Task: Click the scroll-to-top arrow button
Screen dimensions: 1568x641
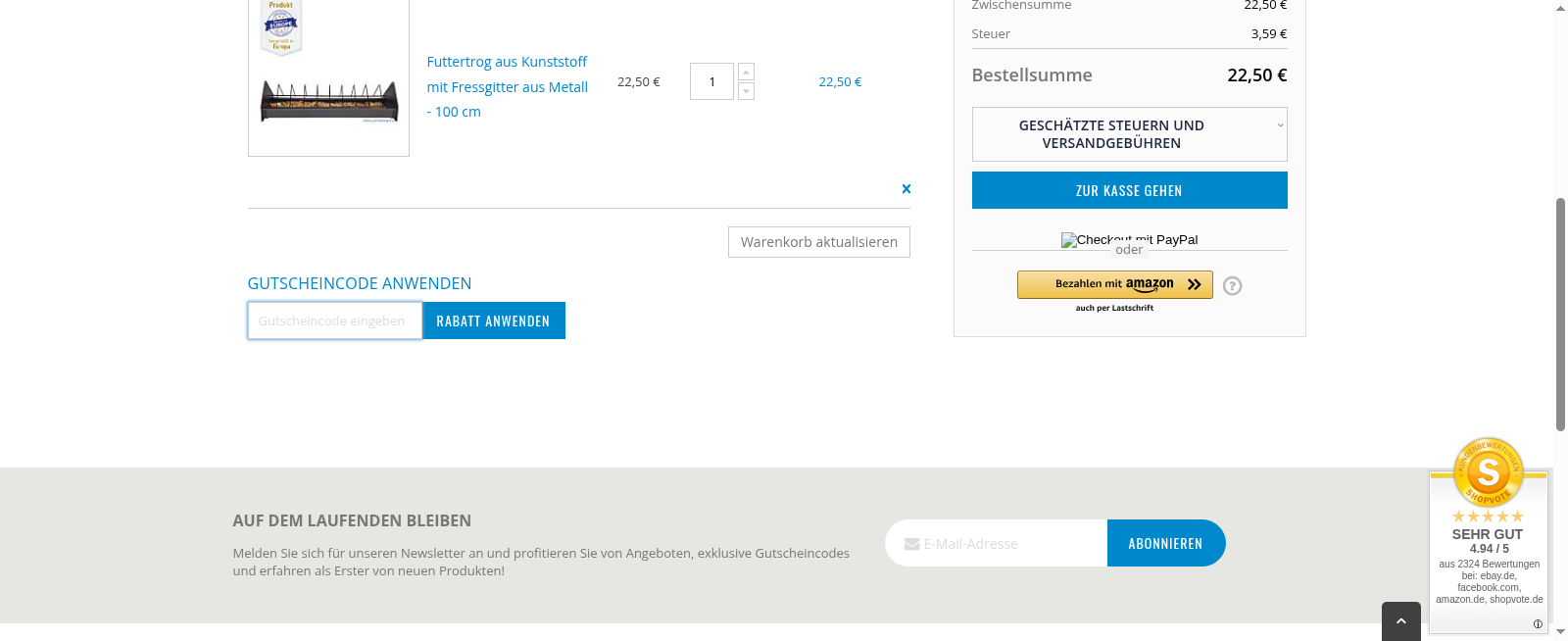Action: (1400, 621)
